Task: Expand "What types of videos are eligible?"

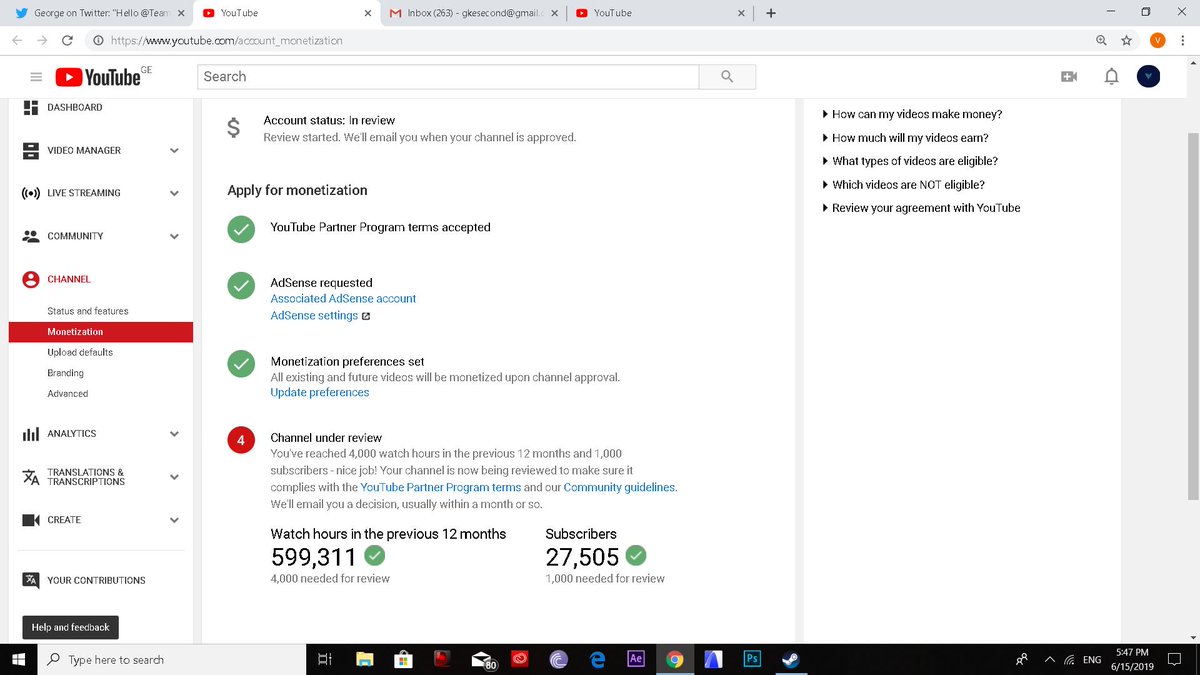Action: pyautogui.click(x=909, y=161)
